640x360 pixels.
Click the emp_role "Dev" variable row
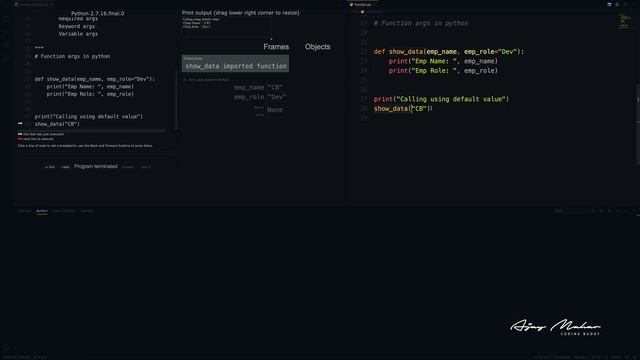tap(260, 97)
